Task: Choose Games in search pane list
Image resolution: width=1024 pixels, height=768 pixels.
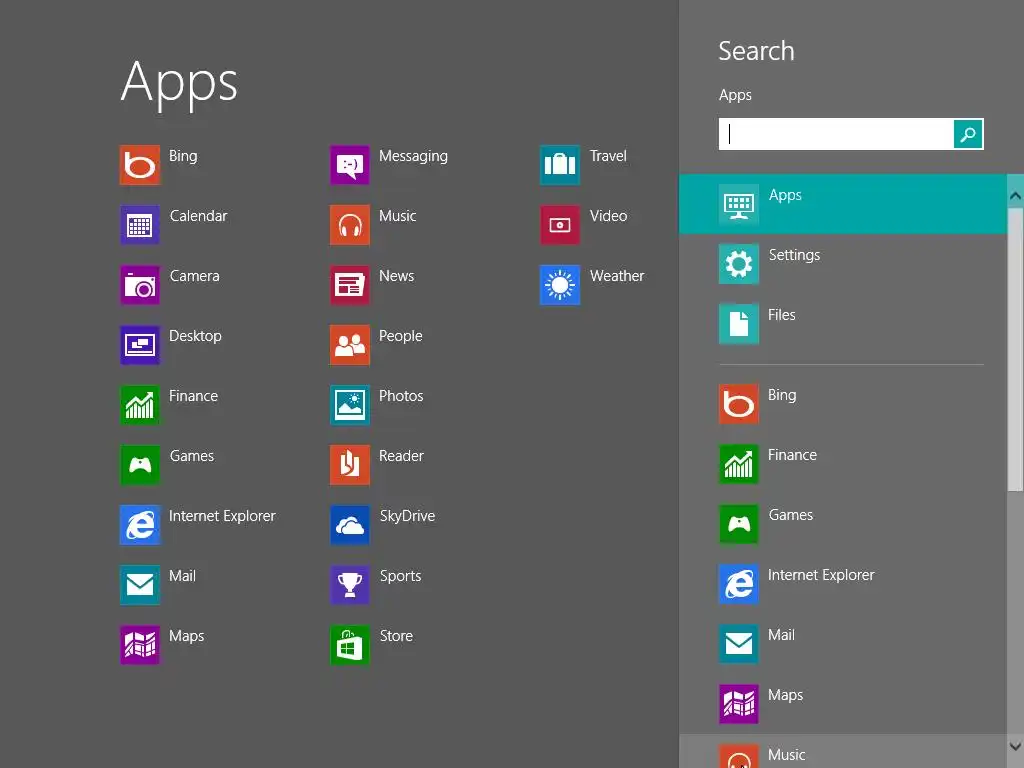Action: (842, 524)
